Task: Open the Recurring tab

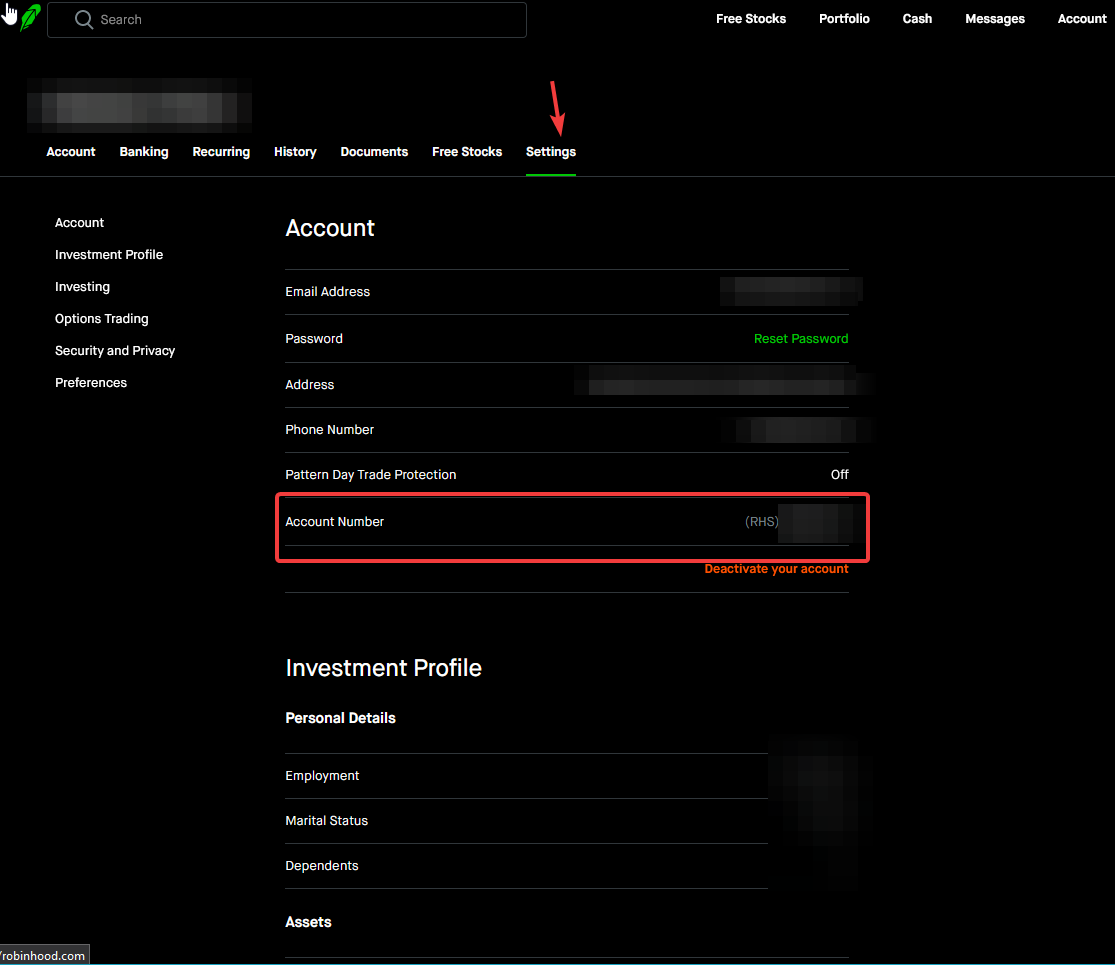Action: pyautogui.click(x=221, y=151)
